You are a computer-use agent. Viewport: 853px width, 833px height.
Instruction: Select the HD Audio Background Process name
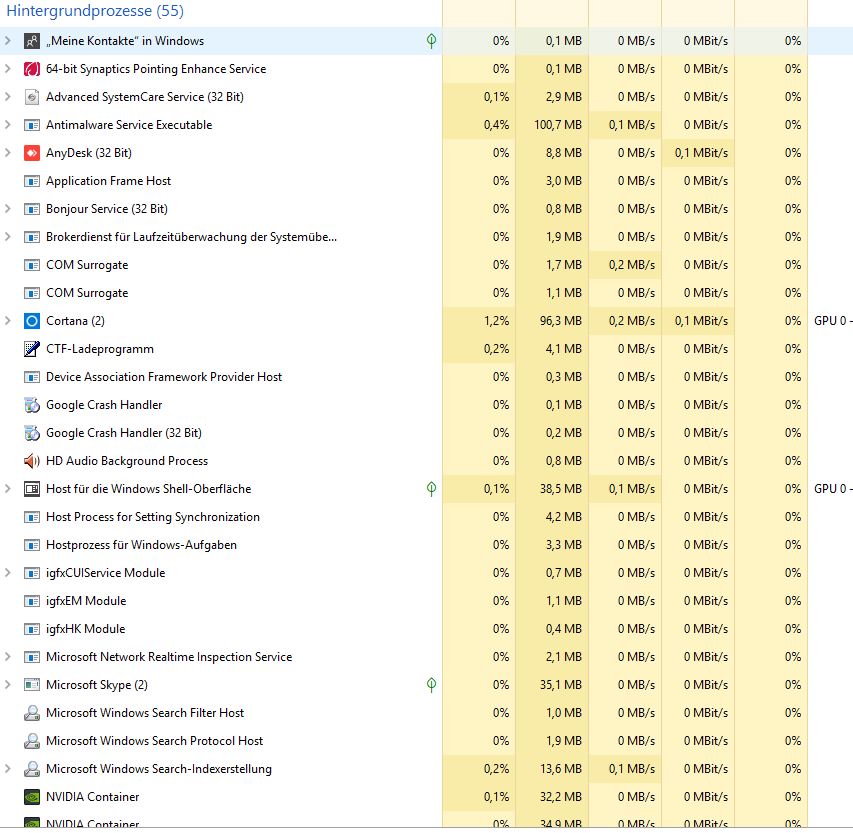tap(127, 461)
